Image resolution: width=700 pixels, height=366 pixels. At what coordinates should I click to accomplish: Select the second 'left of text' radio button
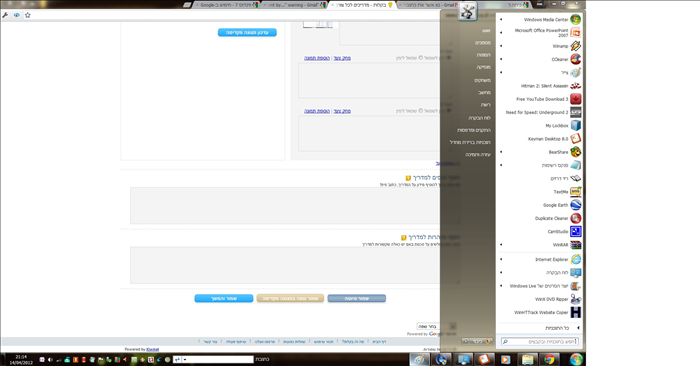[421, 111]
